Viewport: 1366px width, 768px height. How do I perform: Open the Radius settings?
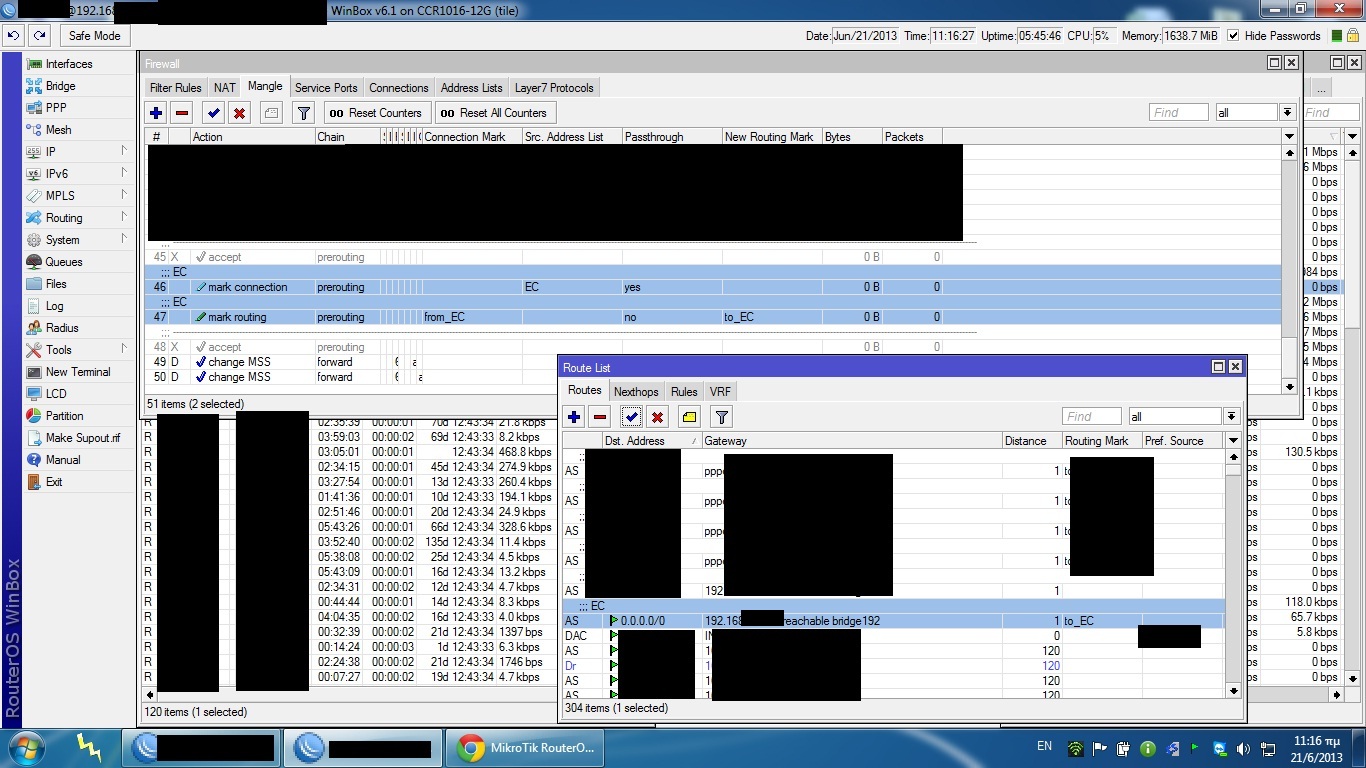pos(62,328)
